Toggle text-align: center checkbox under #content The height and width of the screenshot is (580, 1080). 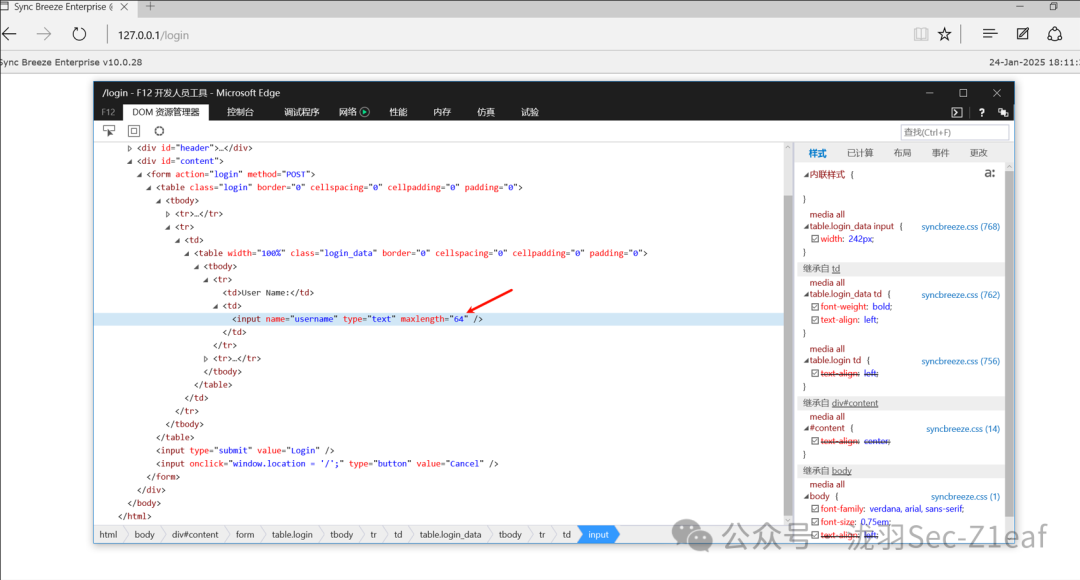[x=815, y=441]
